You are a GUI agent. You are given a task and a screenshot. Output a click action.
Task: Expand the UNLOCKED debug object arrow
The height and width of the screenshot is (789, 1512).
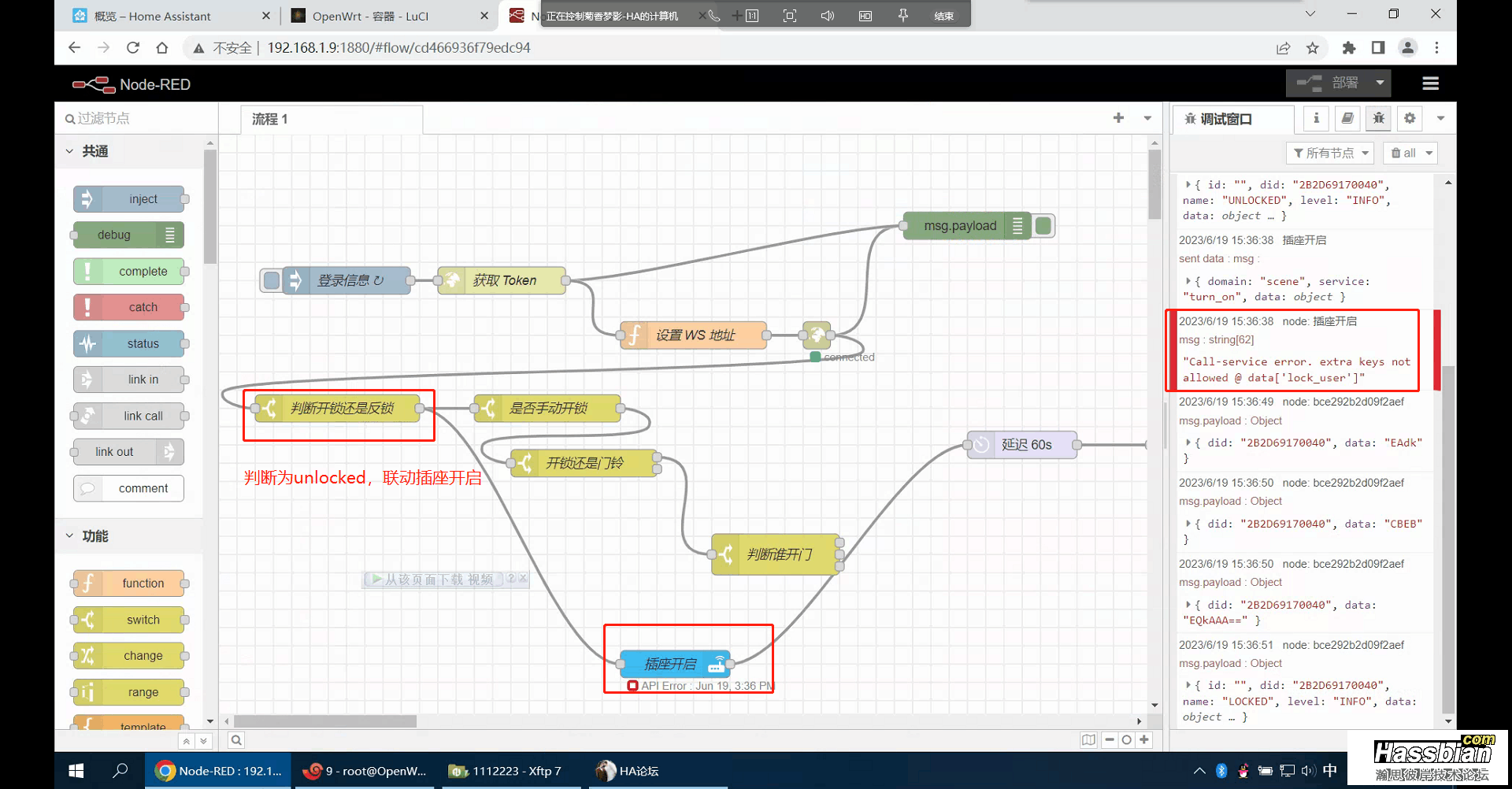tap(1188, 184)
